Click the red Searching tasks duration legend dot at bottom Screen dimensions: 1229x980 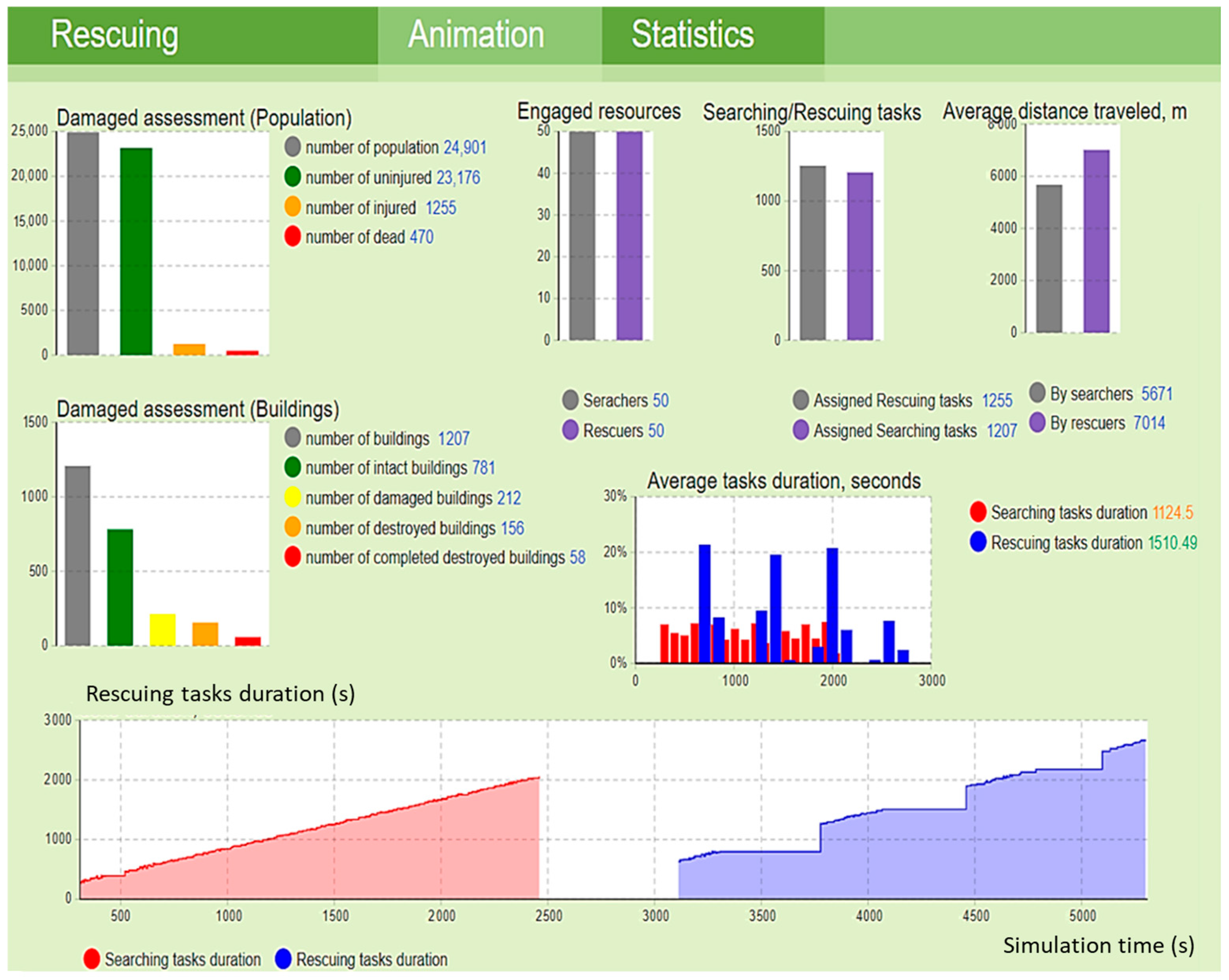tap(92, 959)
